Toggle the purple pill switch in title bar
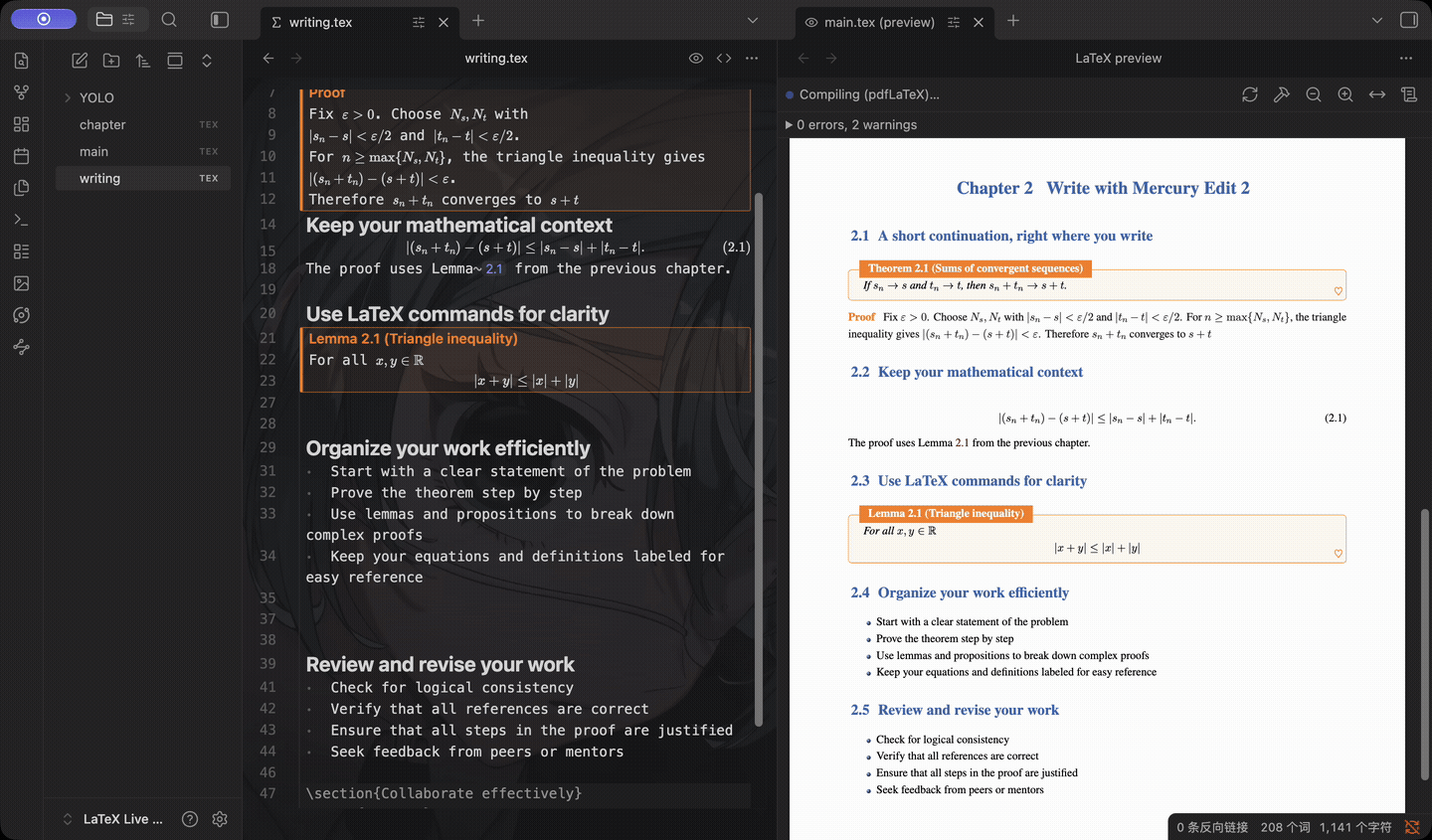 (44, 19)
